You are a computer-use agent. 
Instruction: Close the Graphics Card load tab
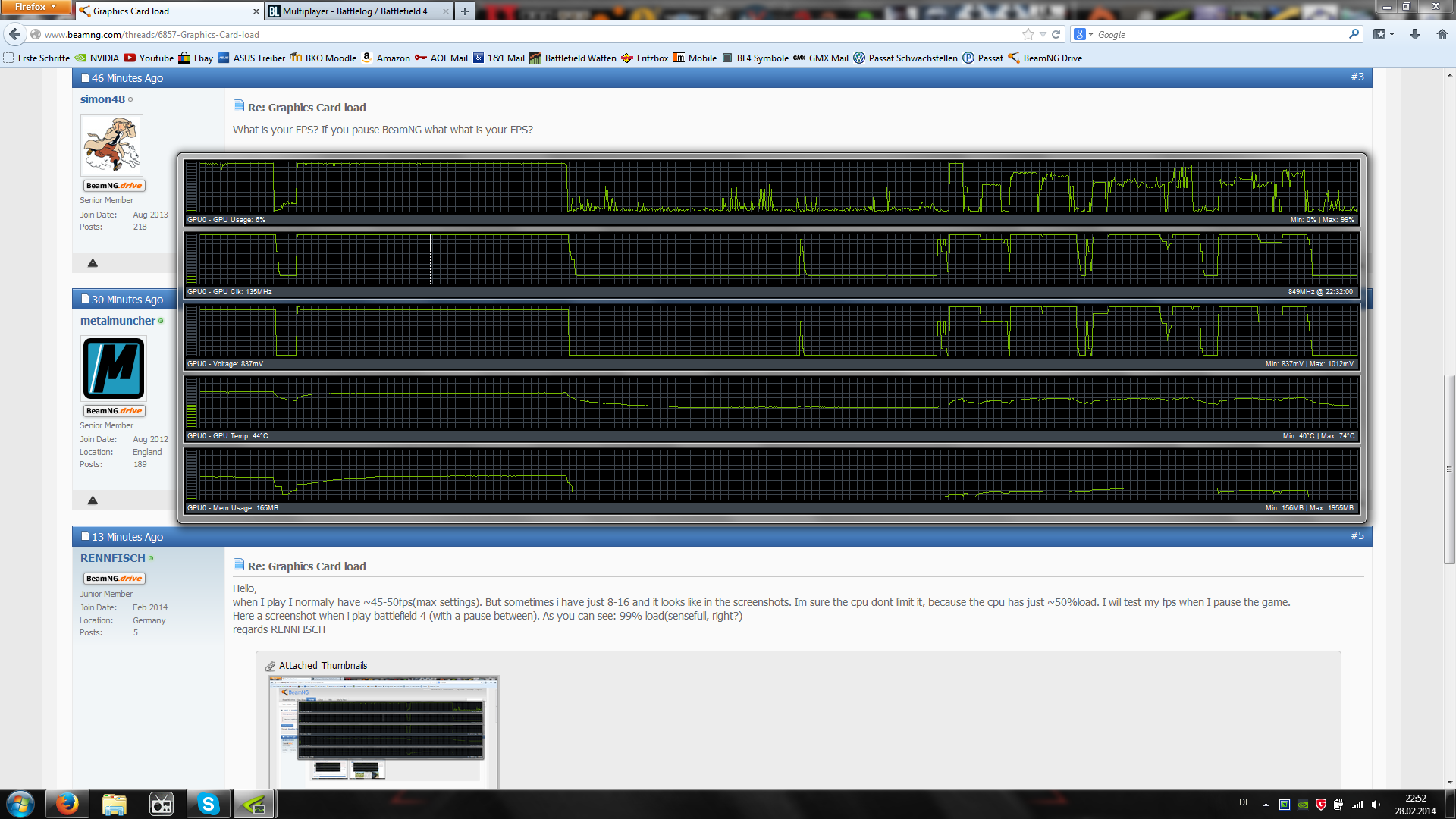[256, 11]
